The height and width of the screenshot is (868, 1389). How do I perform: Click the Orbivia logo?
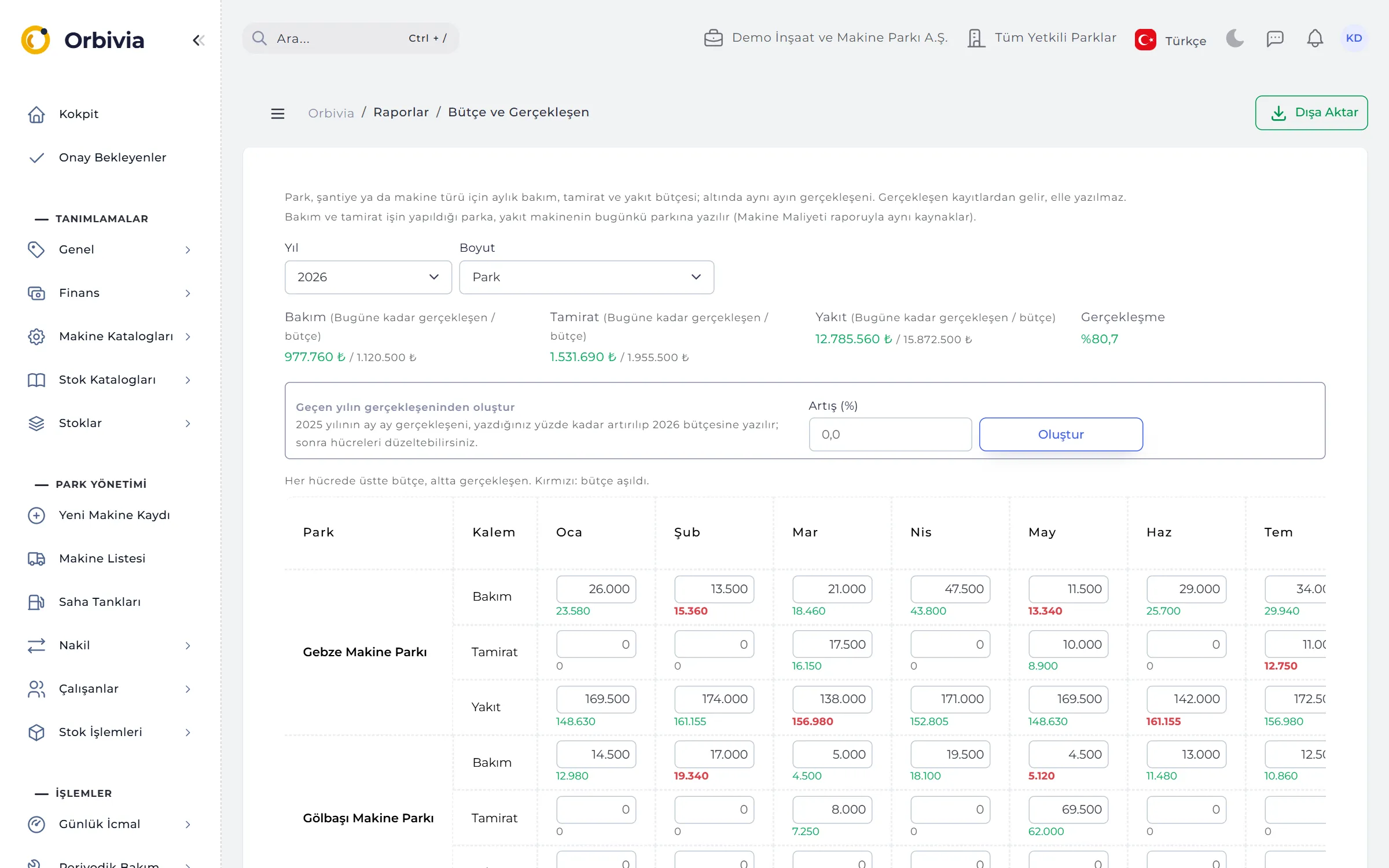point(83,40)
